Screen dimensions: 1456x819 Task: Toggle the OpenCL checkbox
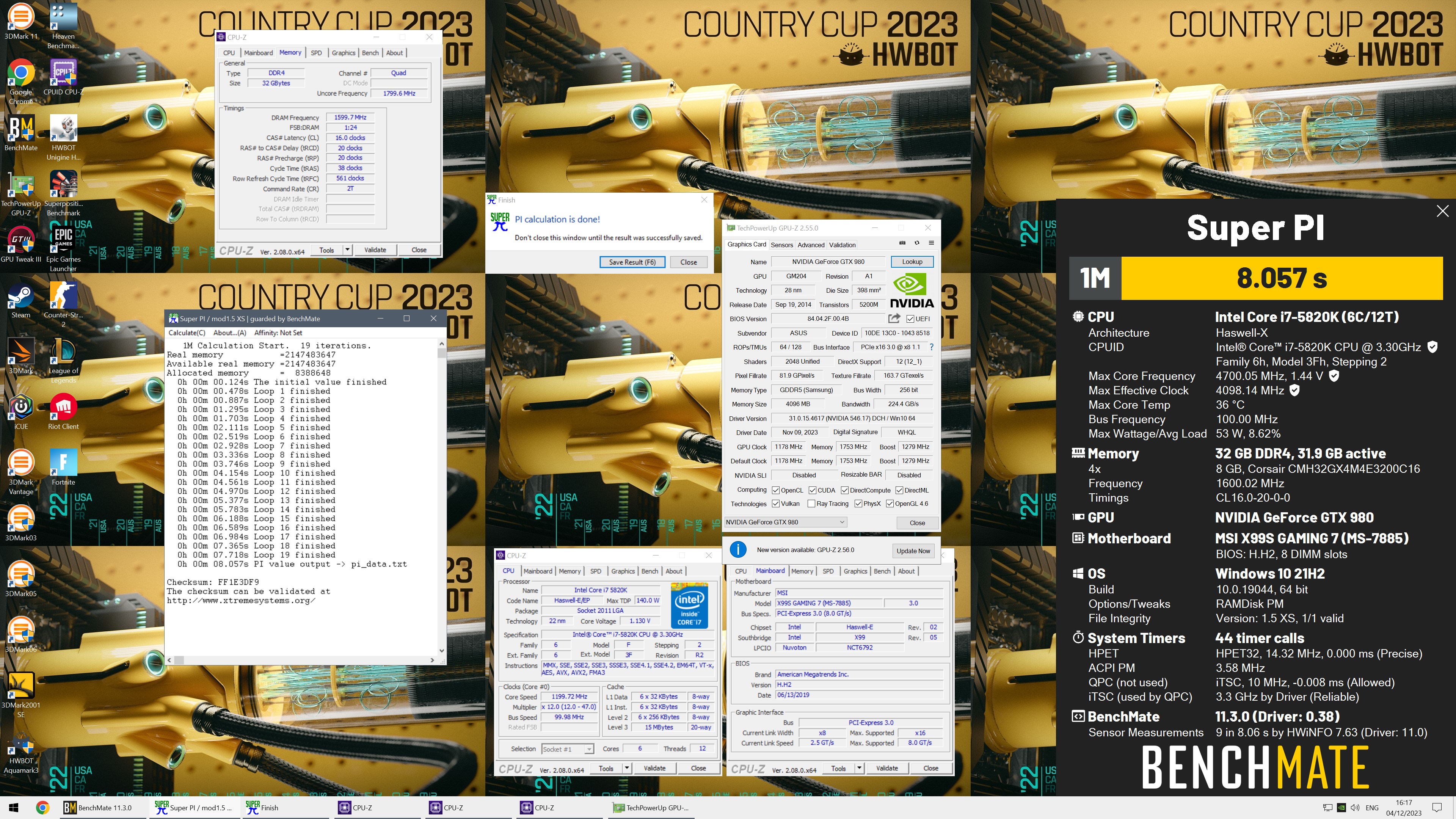(776, 490)
